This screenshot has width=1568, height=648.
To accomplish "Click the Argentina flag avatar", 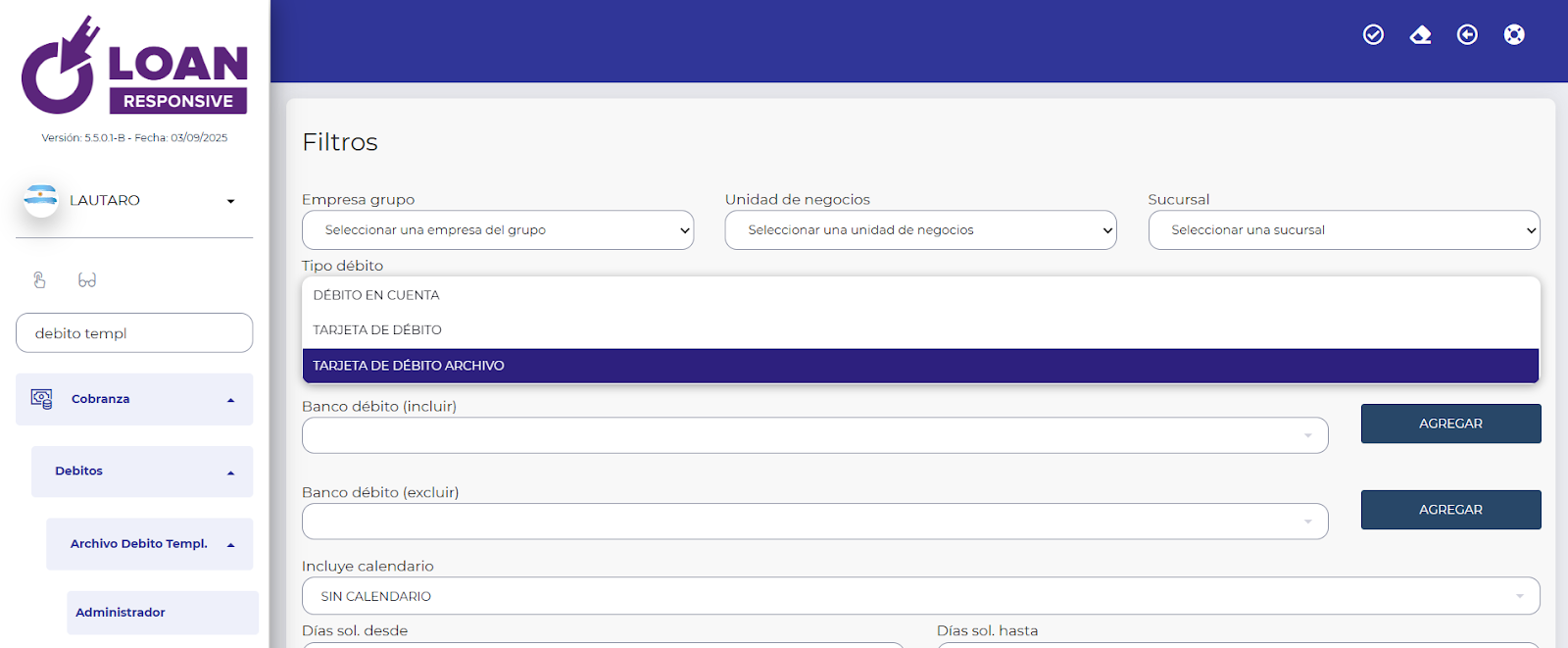I will click(41, 200).
